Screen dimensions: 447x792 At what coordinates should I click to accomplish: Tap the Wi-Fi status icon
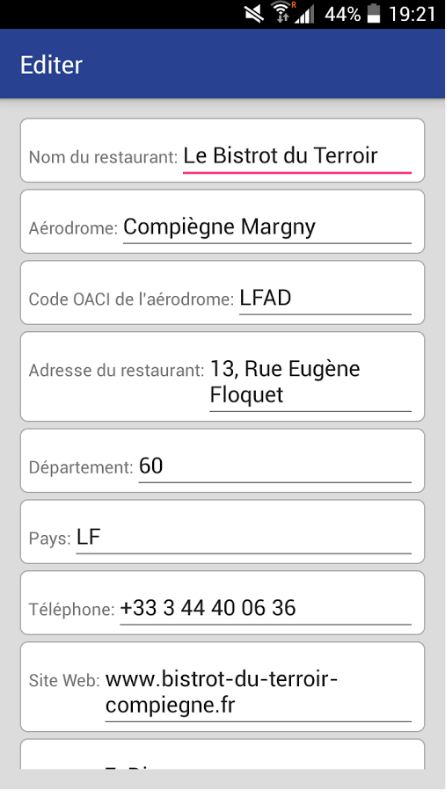coord(281,13)
